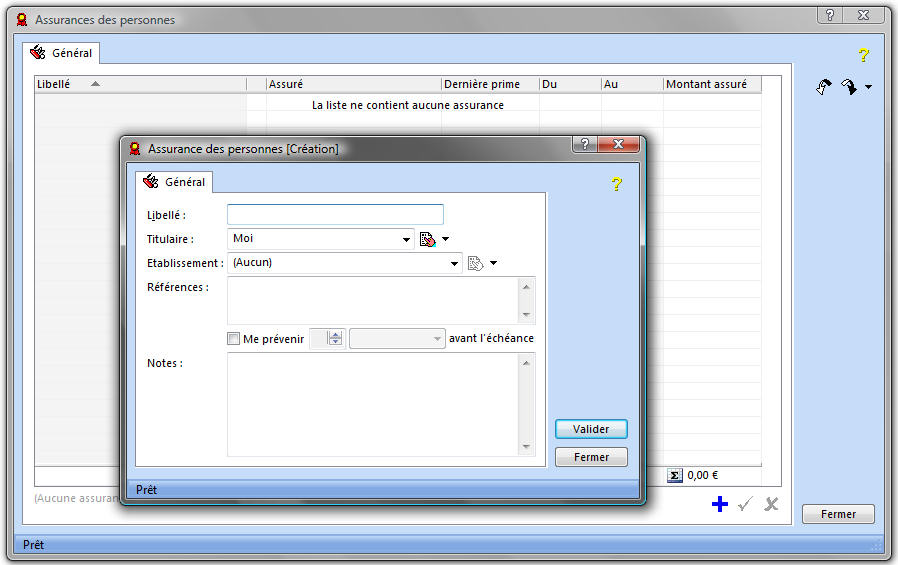This screenshot has width=898, height=565.
Task: Click inside the Libellé text field
Action: tap(335, 215)
